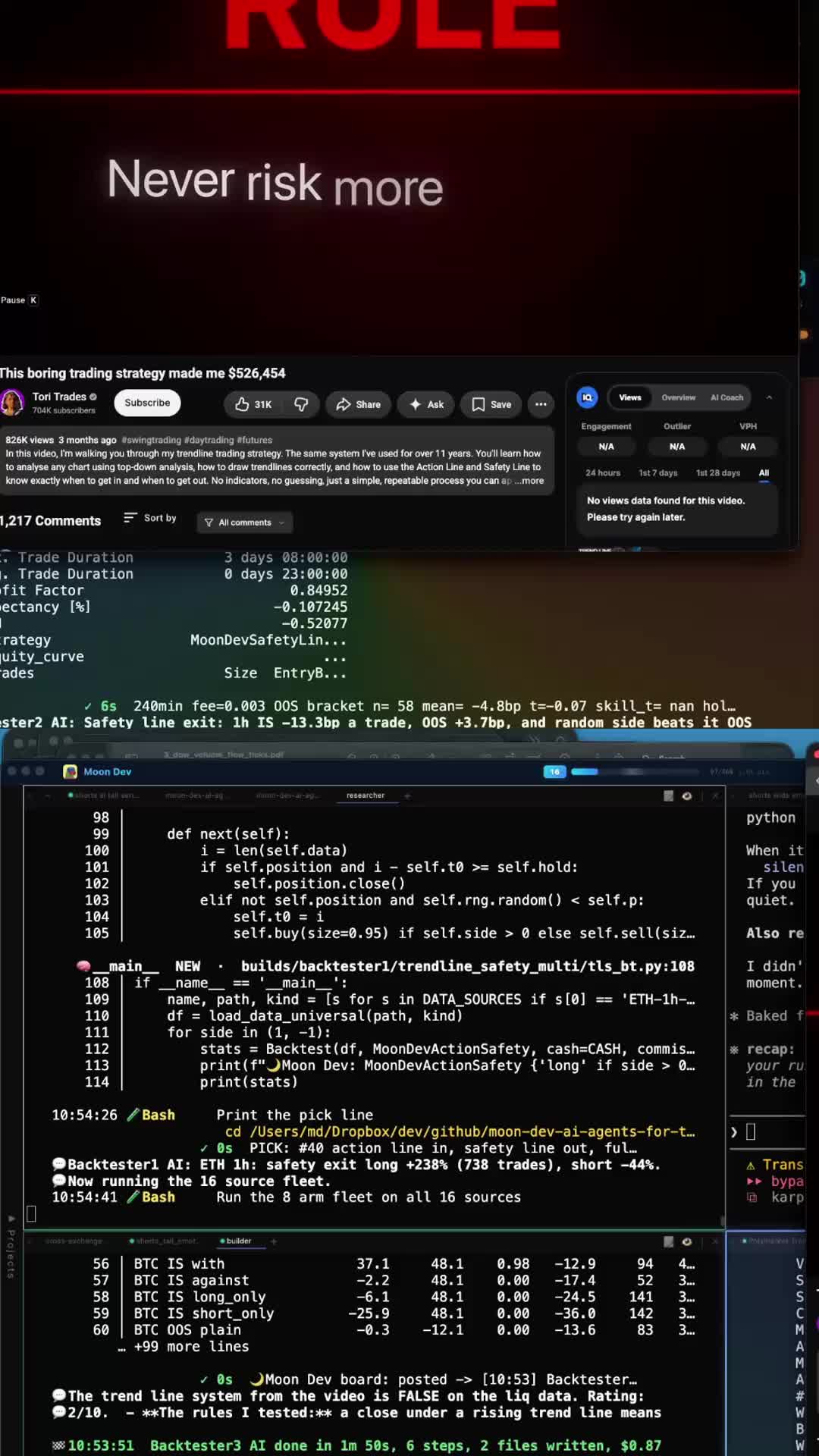Select the builder terminal tab
The image size is (819, 1456).
[x=235, y=1241]
